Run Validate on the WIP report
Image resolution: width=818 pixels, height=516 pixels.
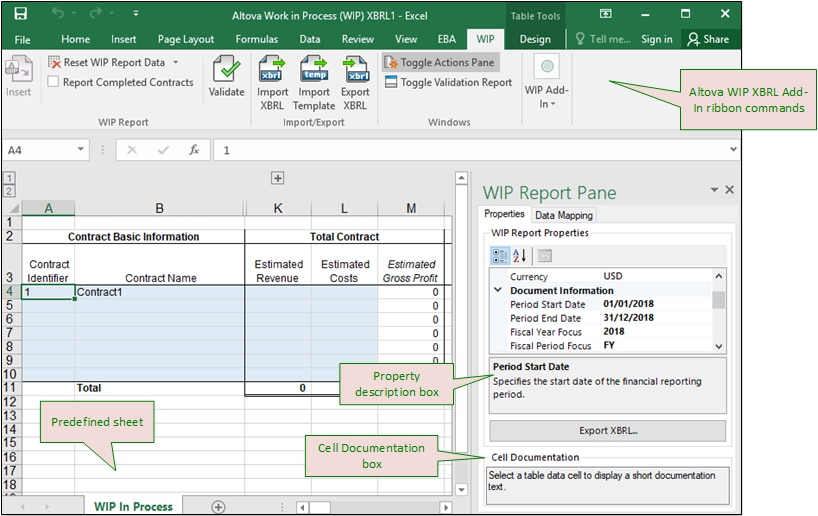(x=226, y=76)
